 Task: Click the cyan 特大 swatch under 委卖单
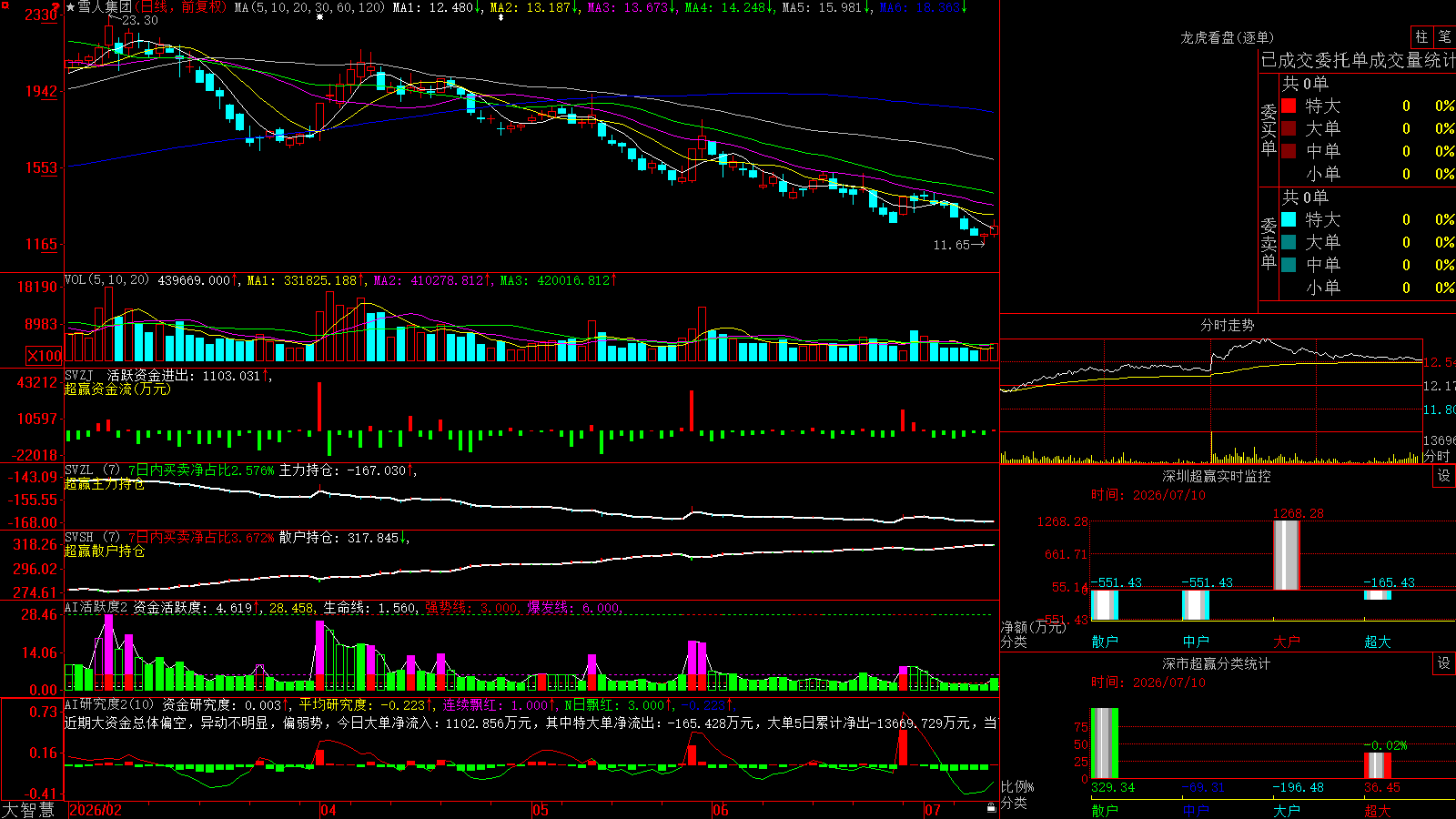click(x=1289, y=219)
